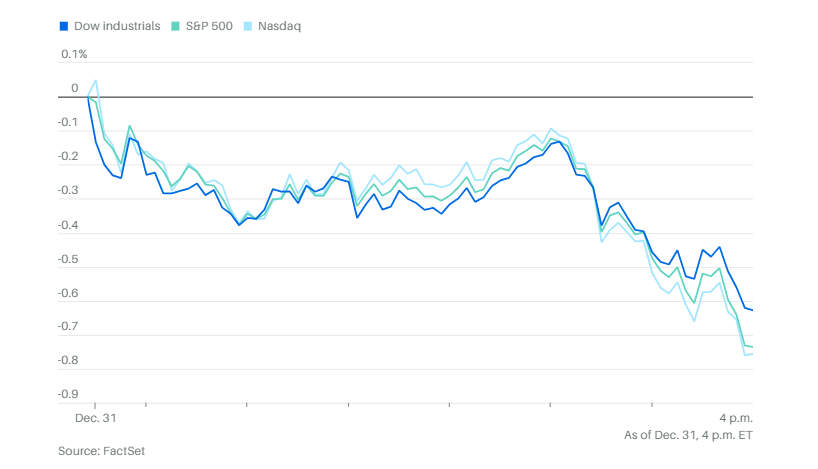The image size is (818, 469).
Task: Click the -0.3 y-axis label
Action: click(68, 190)
